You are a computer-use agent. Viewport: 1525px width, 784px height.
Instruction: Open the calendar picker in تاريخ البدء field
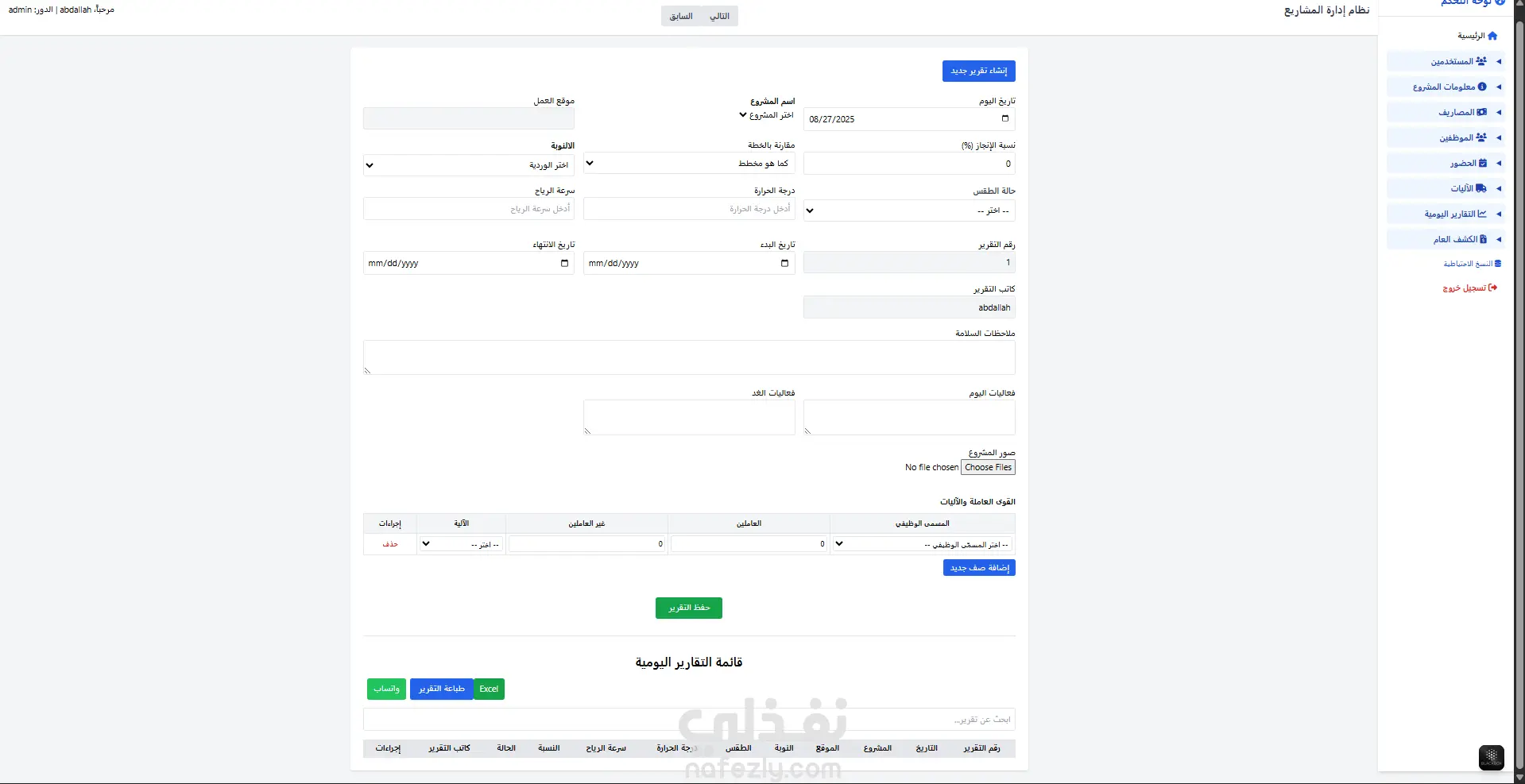[x=785, y=263]
